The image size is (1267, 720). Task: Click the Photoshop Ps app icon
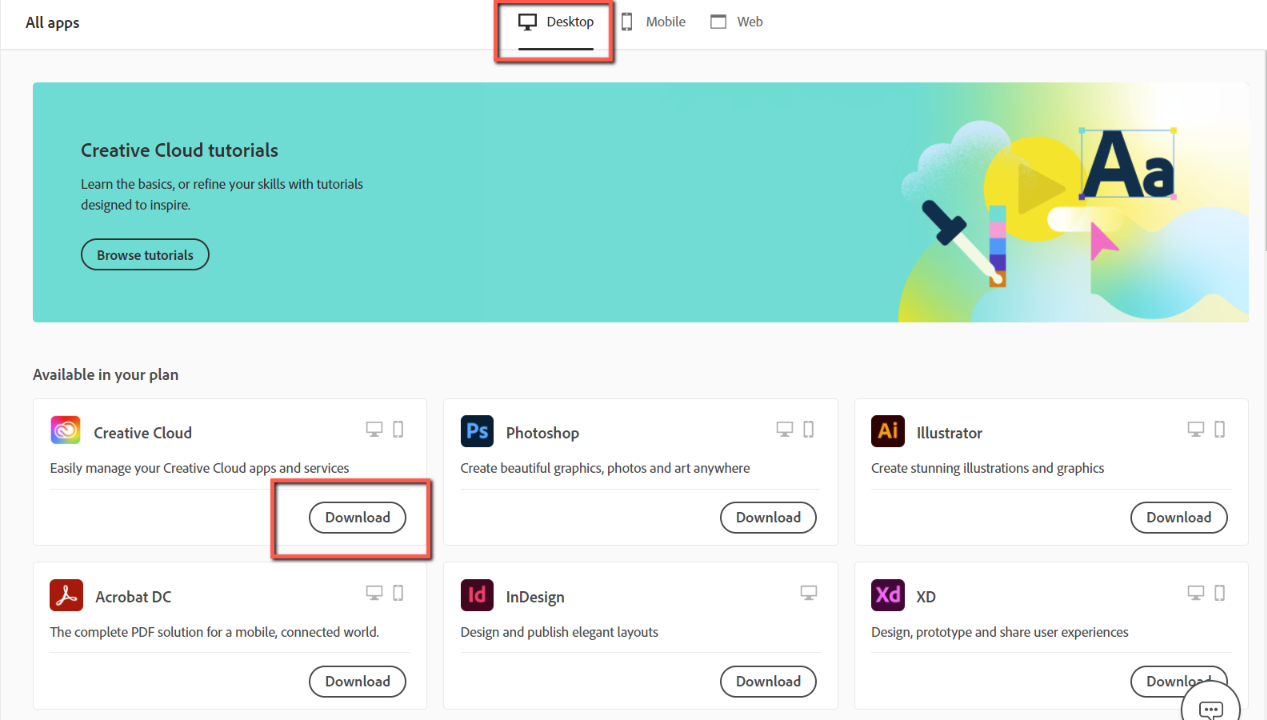pos(477,431)
